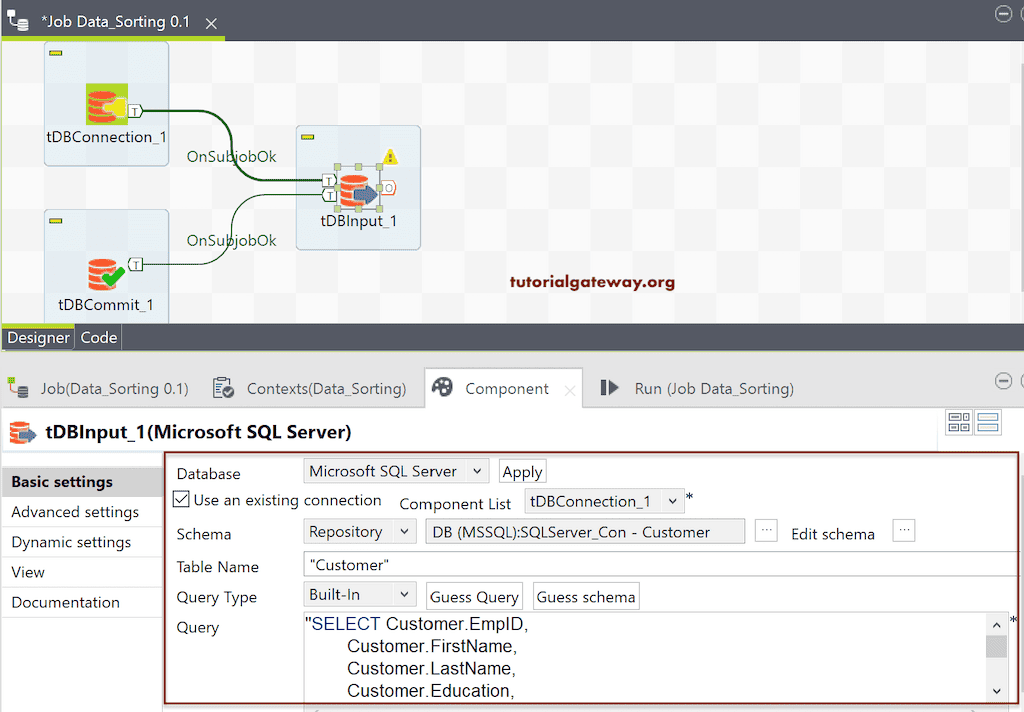
Task: Click the Apply button next to the database type
Action: click(x=522, y=470)
